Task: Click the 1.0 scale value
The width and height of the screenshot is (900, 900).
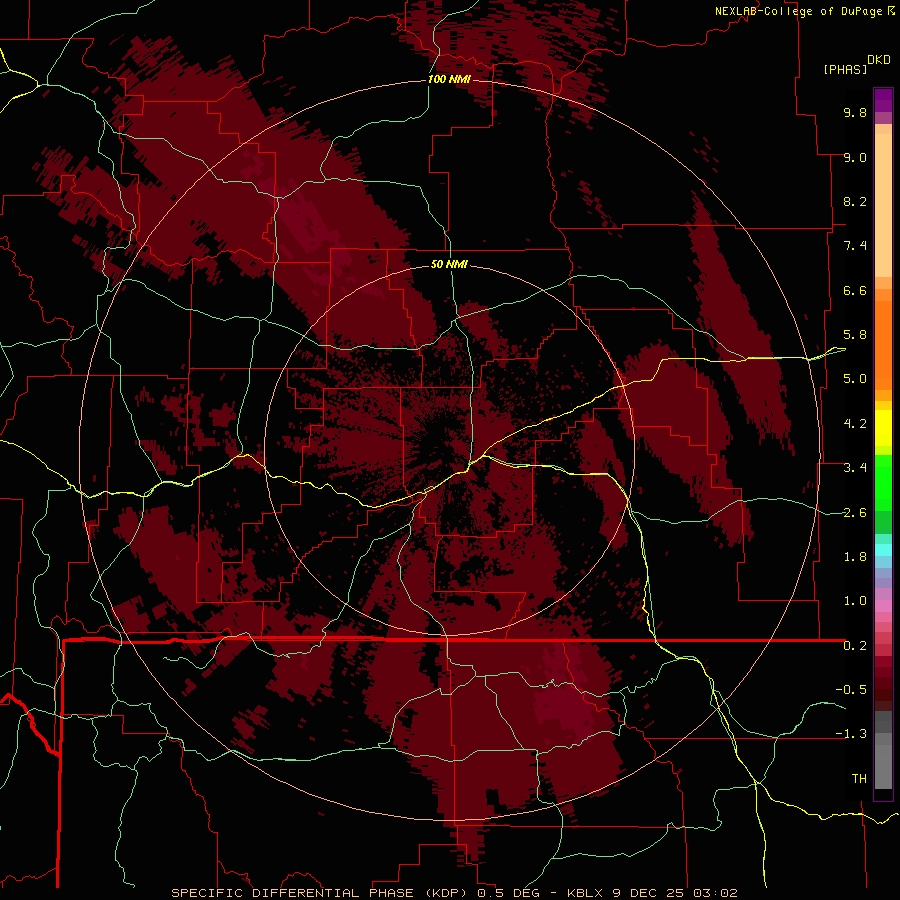Action: (x=855, y=600)
